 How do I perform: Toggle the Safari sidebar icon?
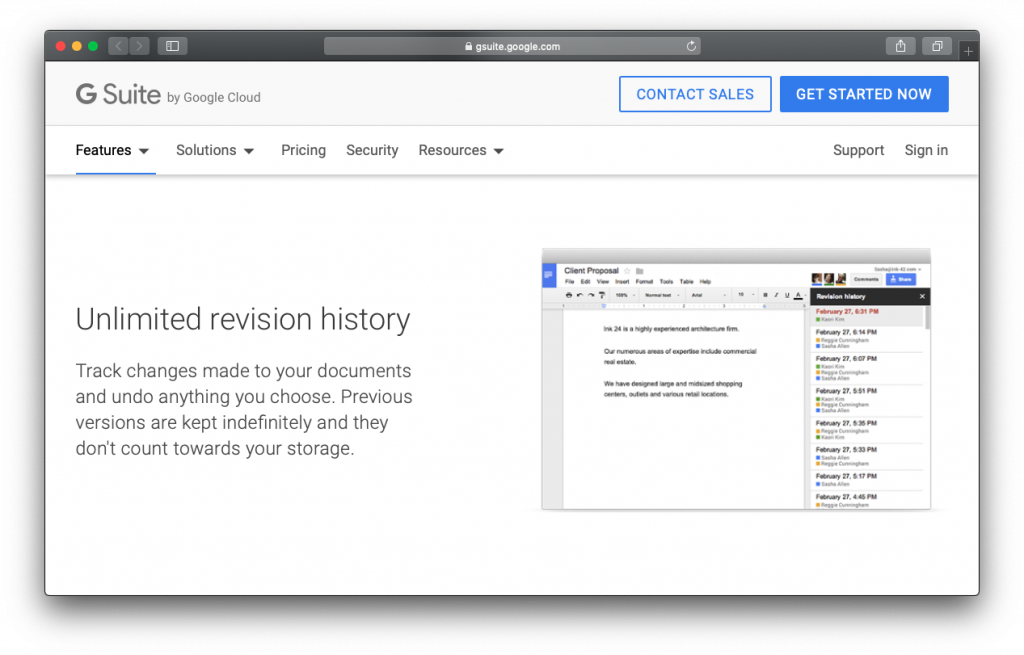(172, 46)
